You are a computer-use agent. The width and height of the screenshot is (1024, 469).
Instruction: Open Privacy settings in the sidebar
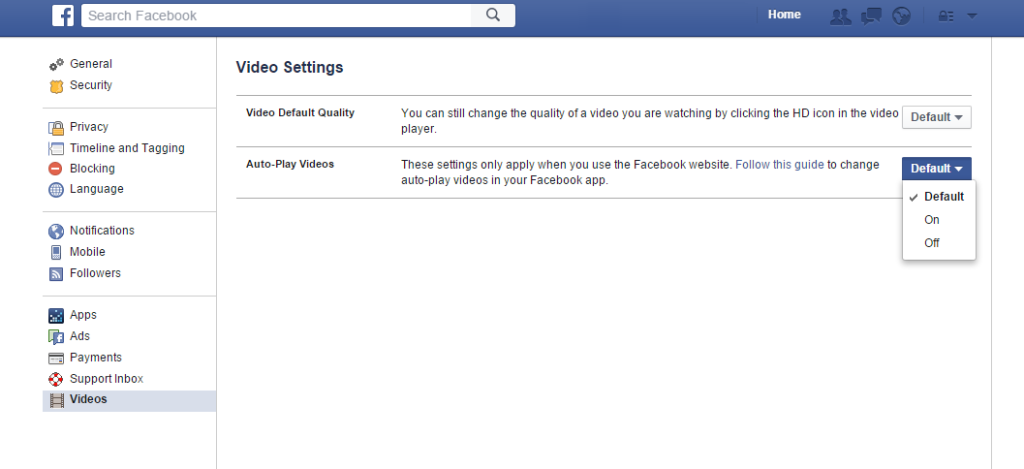click(89, 127)
